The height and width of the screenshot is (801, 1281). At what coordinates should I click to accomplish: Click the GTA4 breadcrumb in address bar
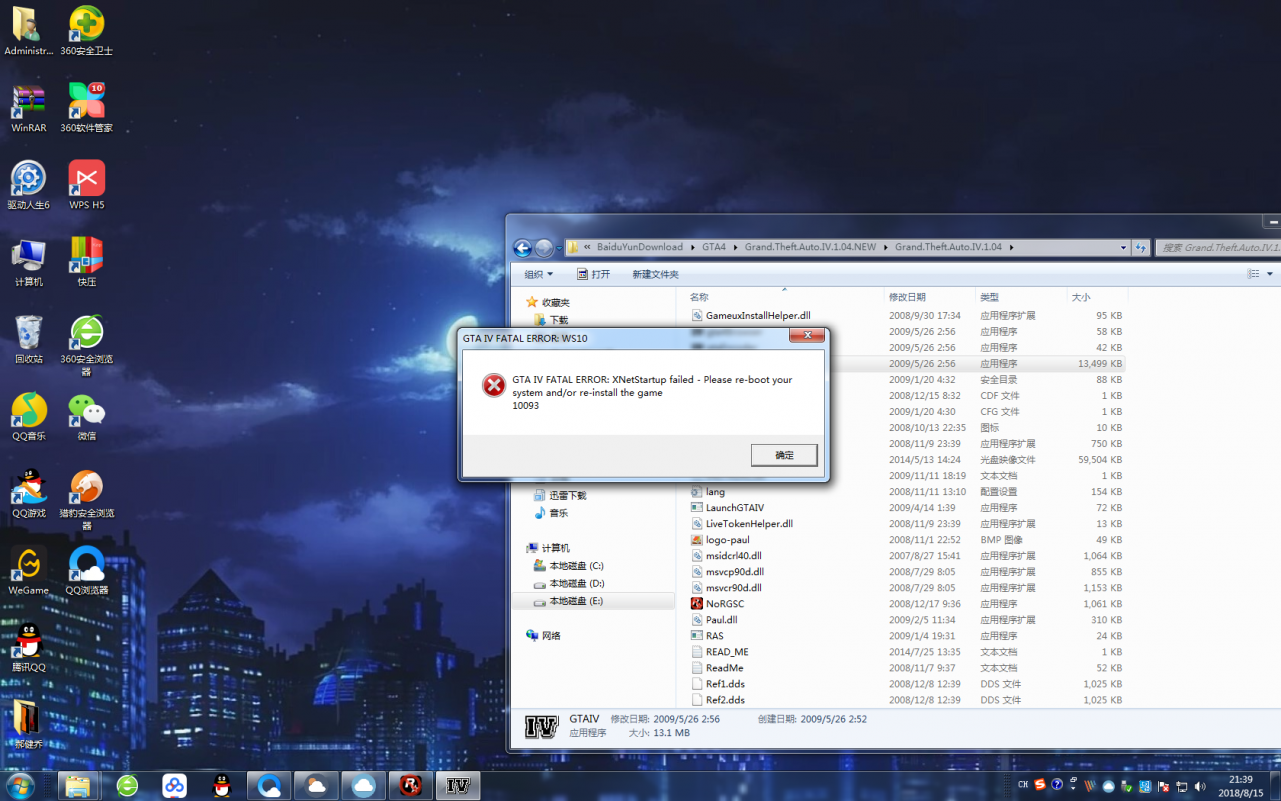click(x=713, y=247)
